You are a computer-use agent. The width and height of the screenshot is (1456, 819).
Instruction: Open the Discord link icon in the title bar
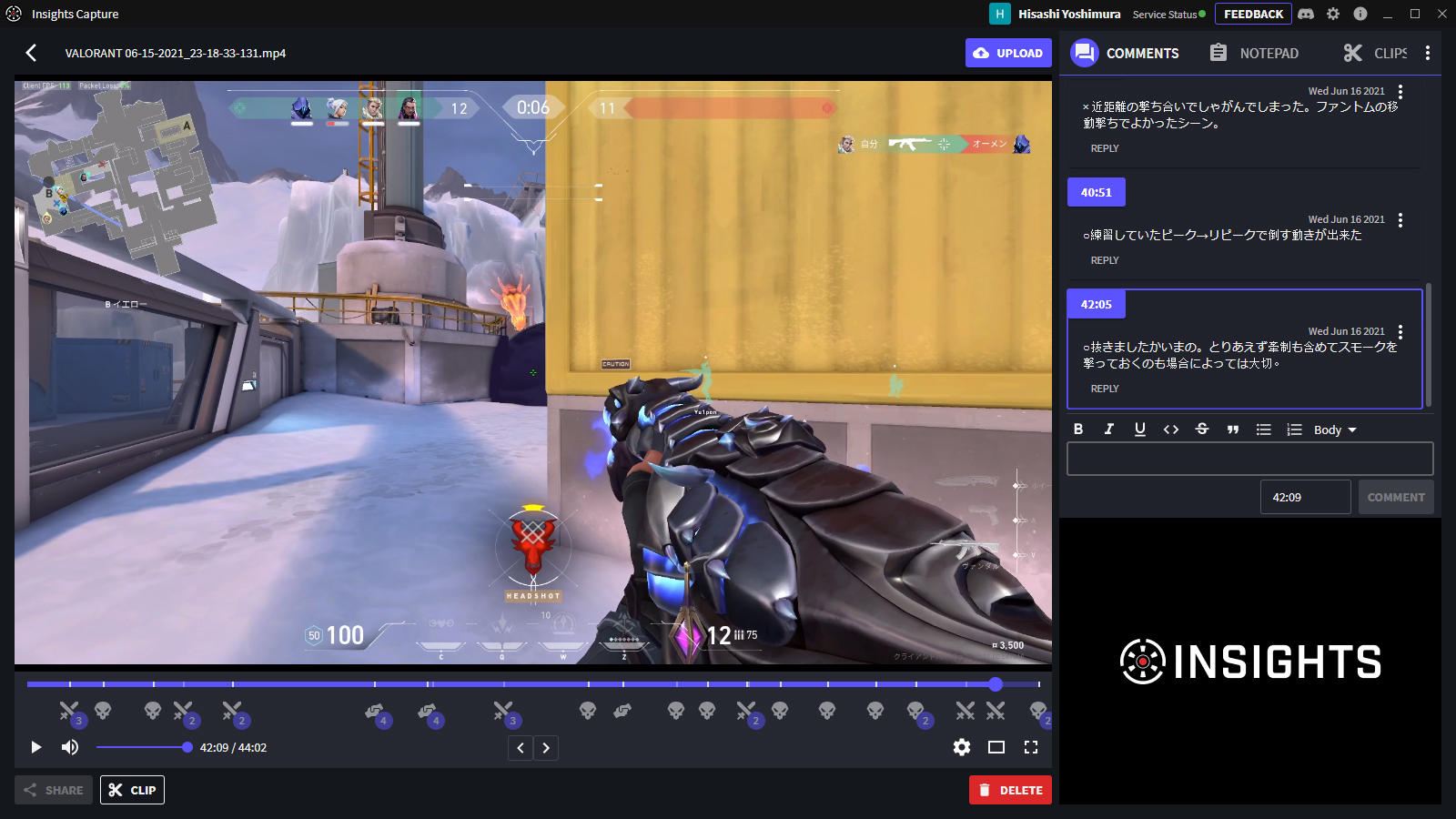coord(1306,14)
